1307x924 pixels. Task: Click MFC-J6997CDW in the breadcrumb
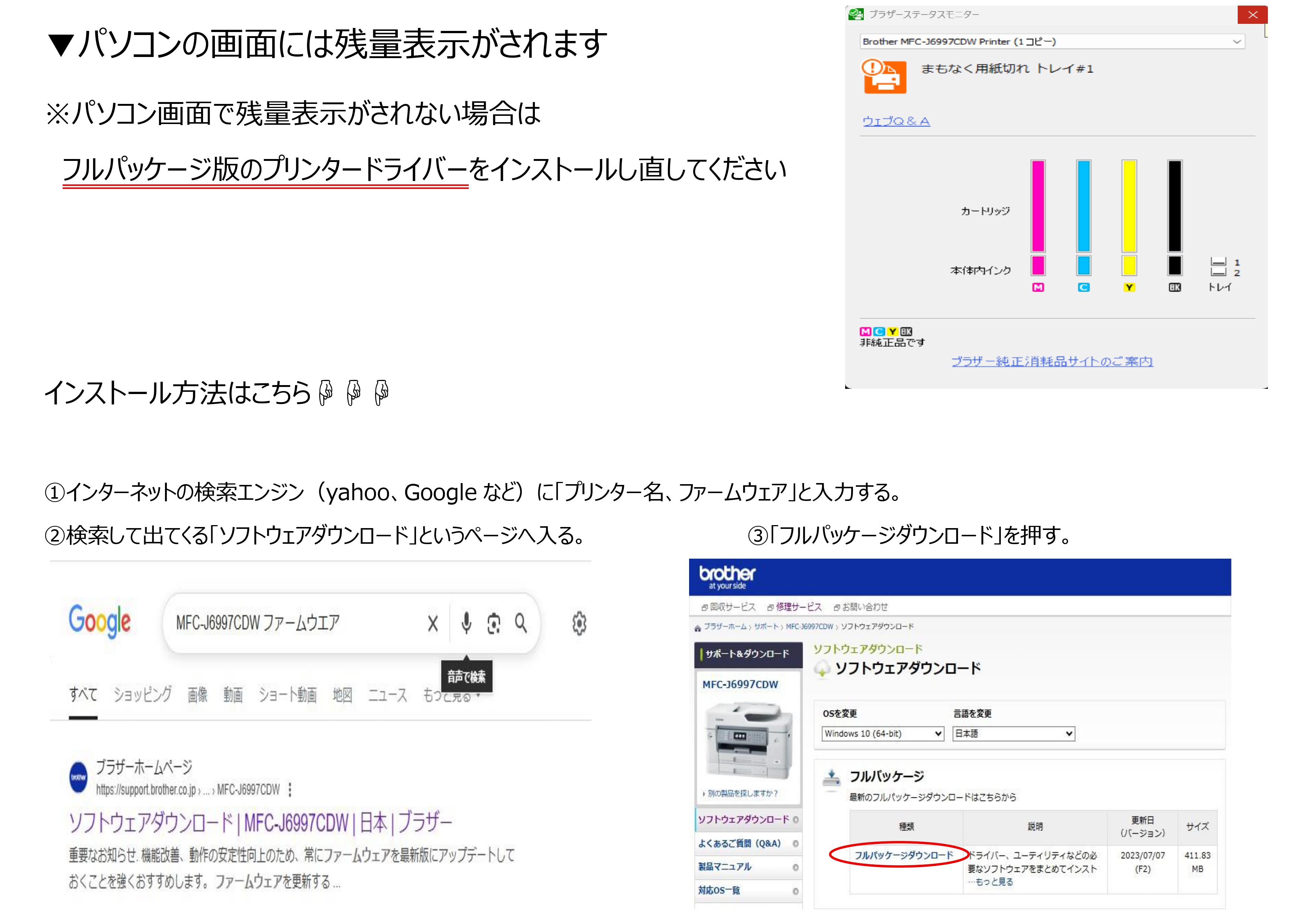point(809,626)
